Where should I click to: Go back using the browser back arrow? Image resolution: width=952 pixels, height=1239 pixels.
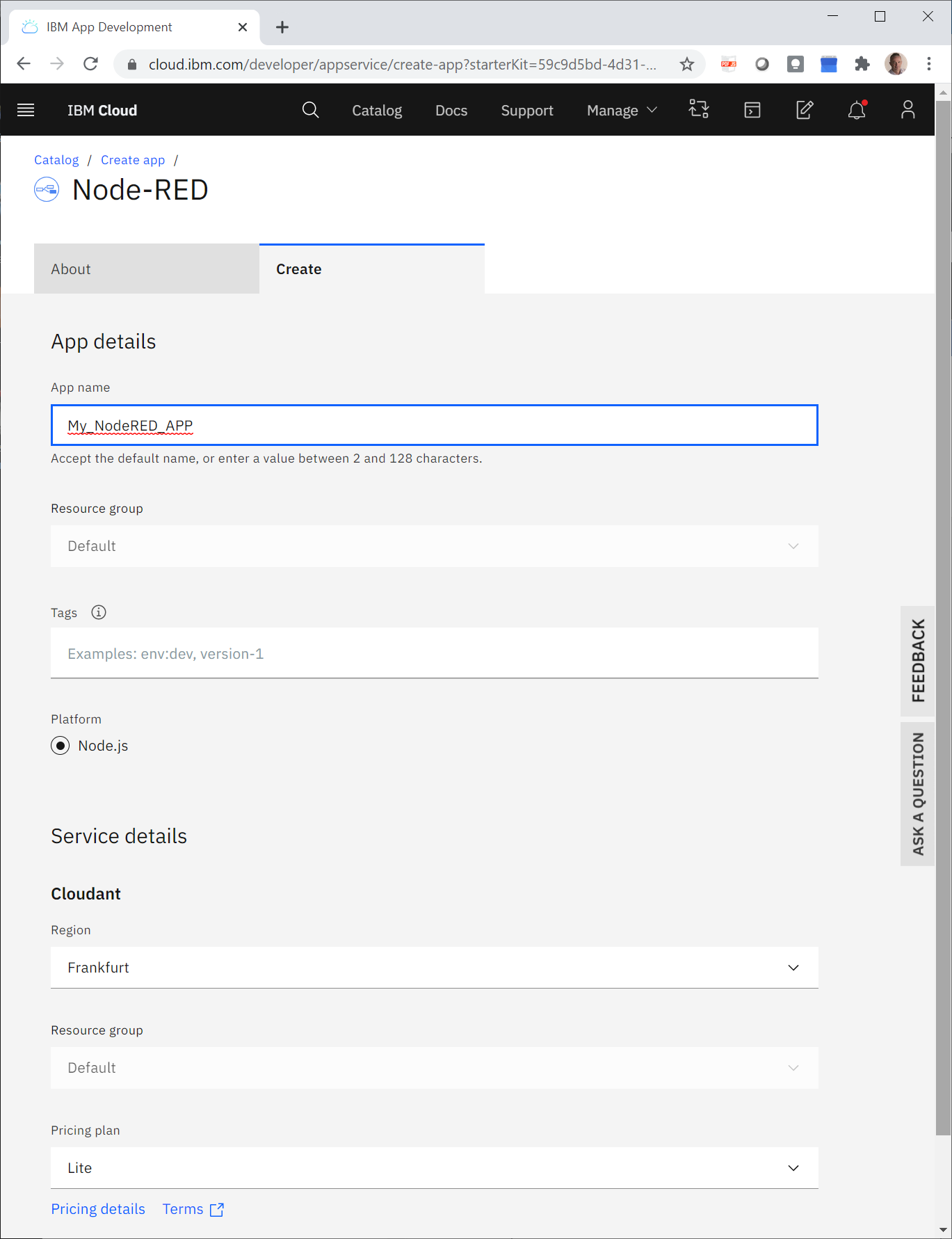[x=24, y=64]
